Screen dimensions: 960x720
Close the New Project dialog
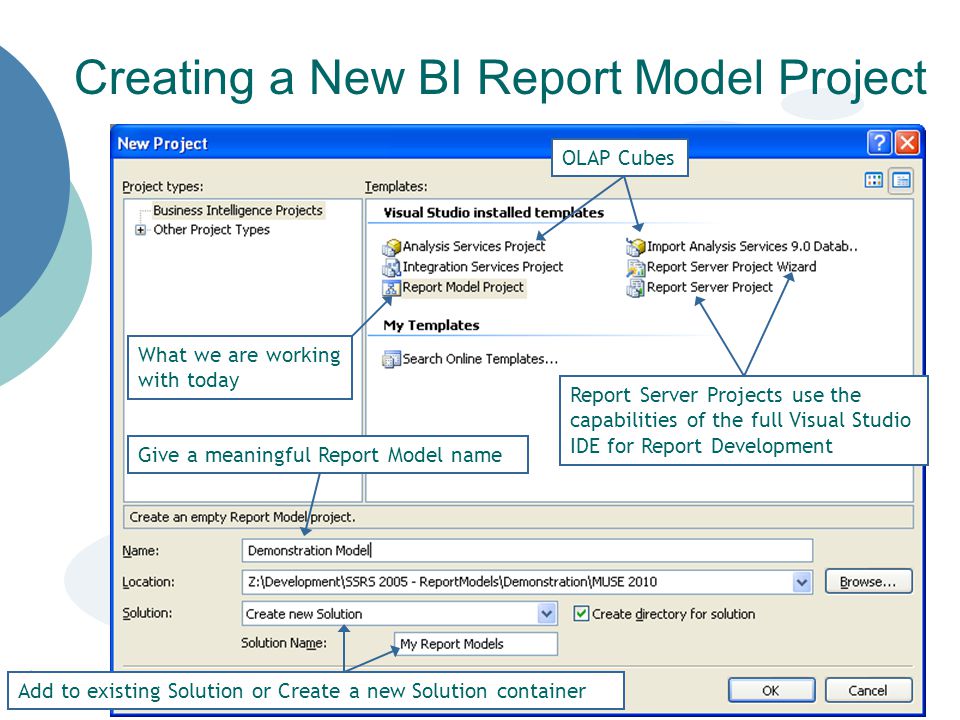tap(907, 143)
